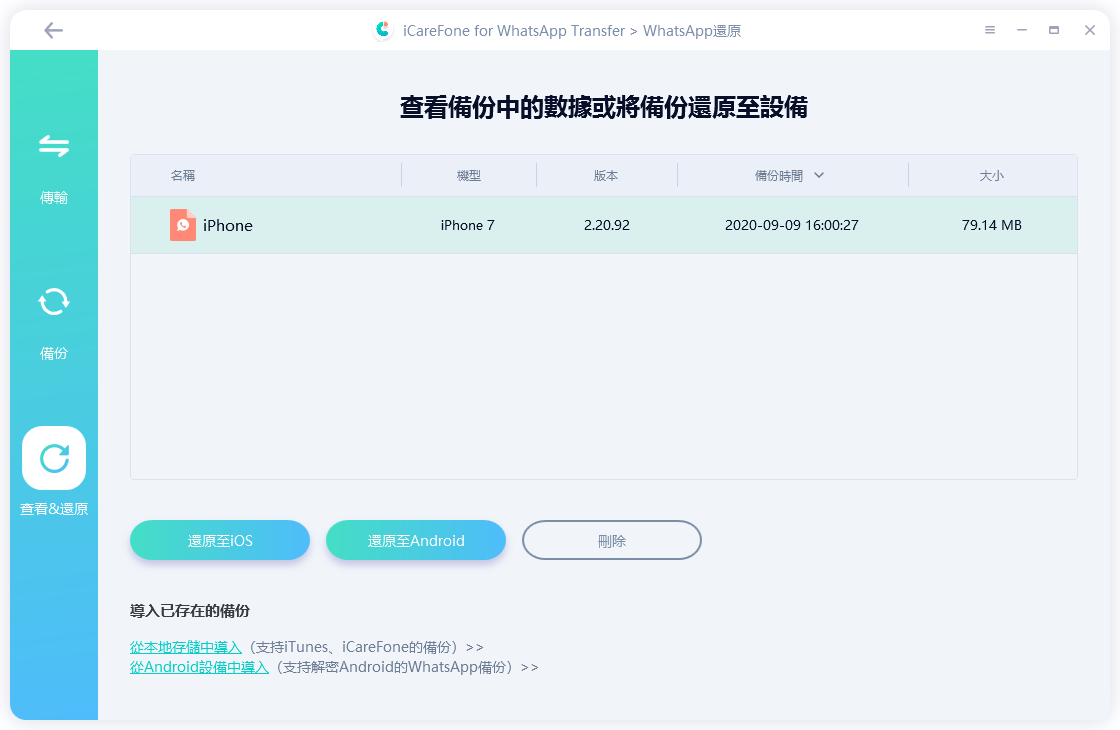Click the 查看&還原 sidebar label
The image size is (1120, 730).
point(54,509)
